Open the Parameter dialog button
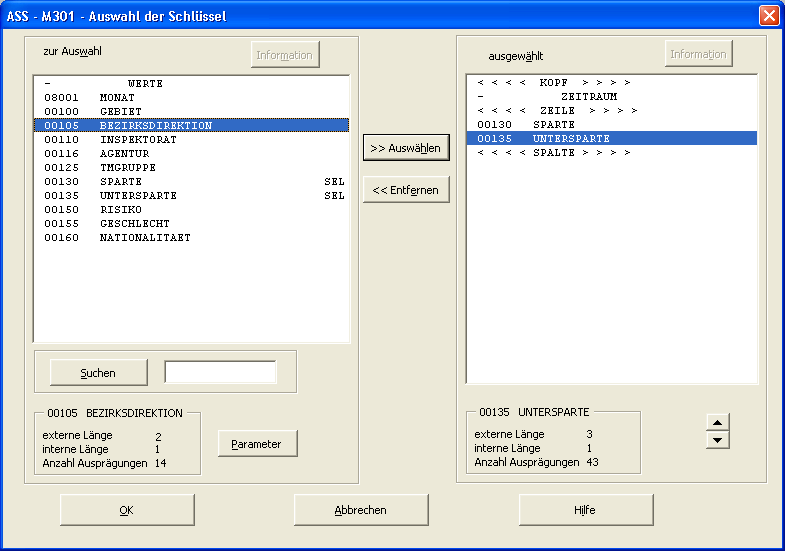The image size is (785, 551). click(257, 444)
